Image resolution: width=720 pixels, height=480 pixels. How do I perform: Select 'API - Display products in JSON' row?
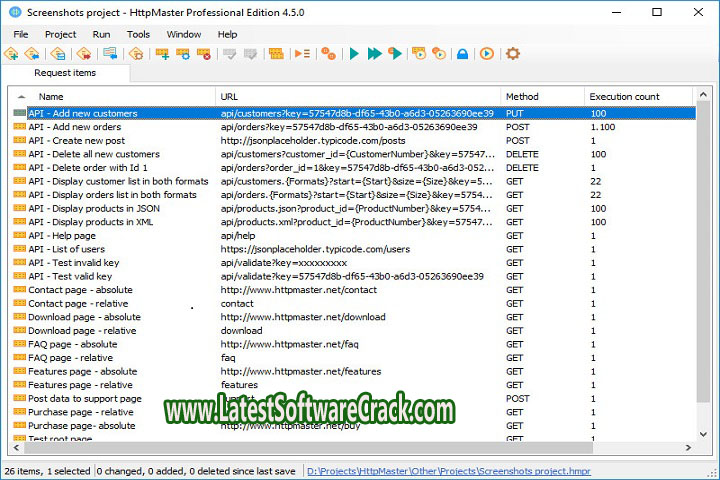354,208
